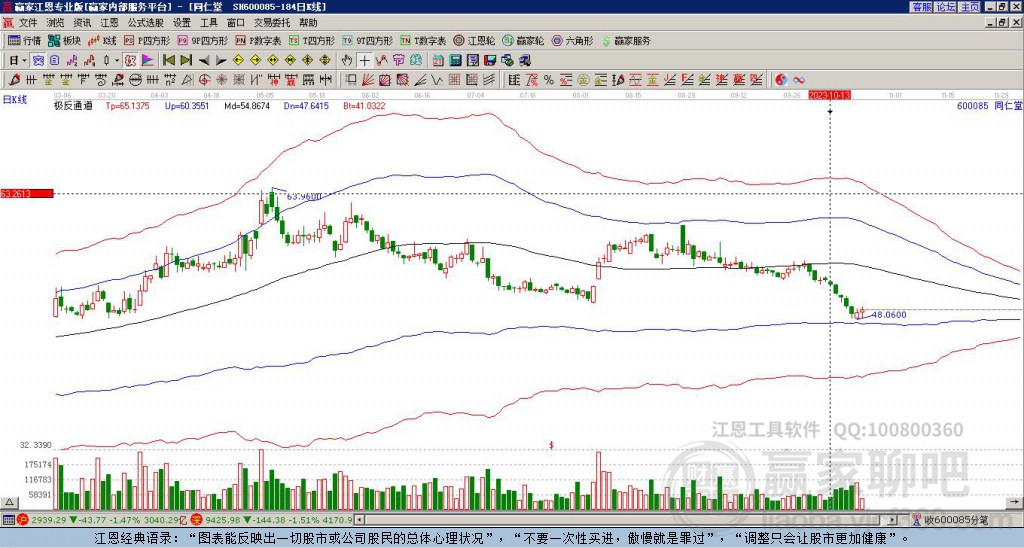
Task: Open the calendar icon in the toolbar
Action: 438,61
